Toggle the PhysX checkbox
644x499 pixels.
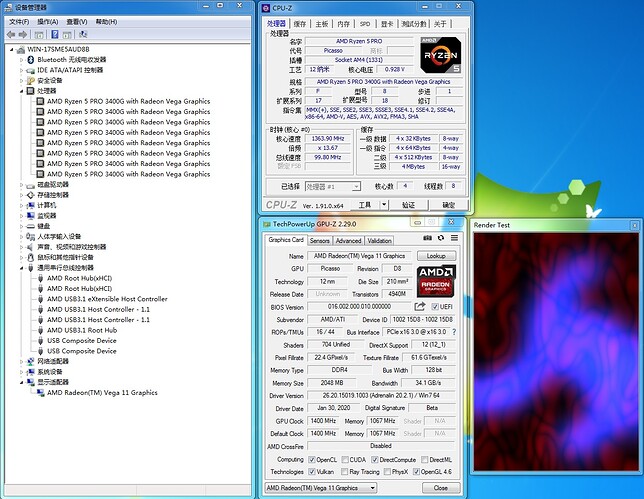pyautogui.click(x=387, y=471)
